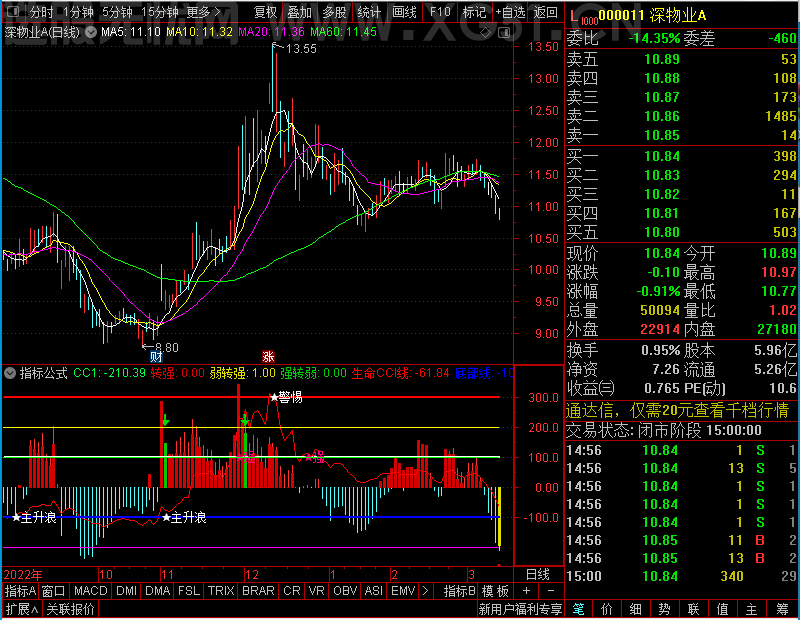Select the 指标A tab
The width and height of the screenshot is (800, 620).
[20, 591]
